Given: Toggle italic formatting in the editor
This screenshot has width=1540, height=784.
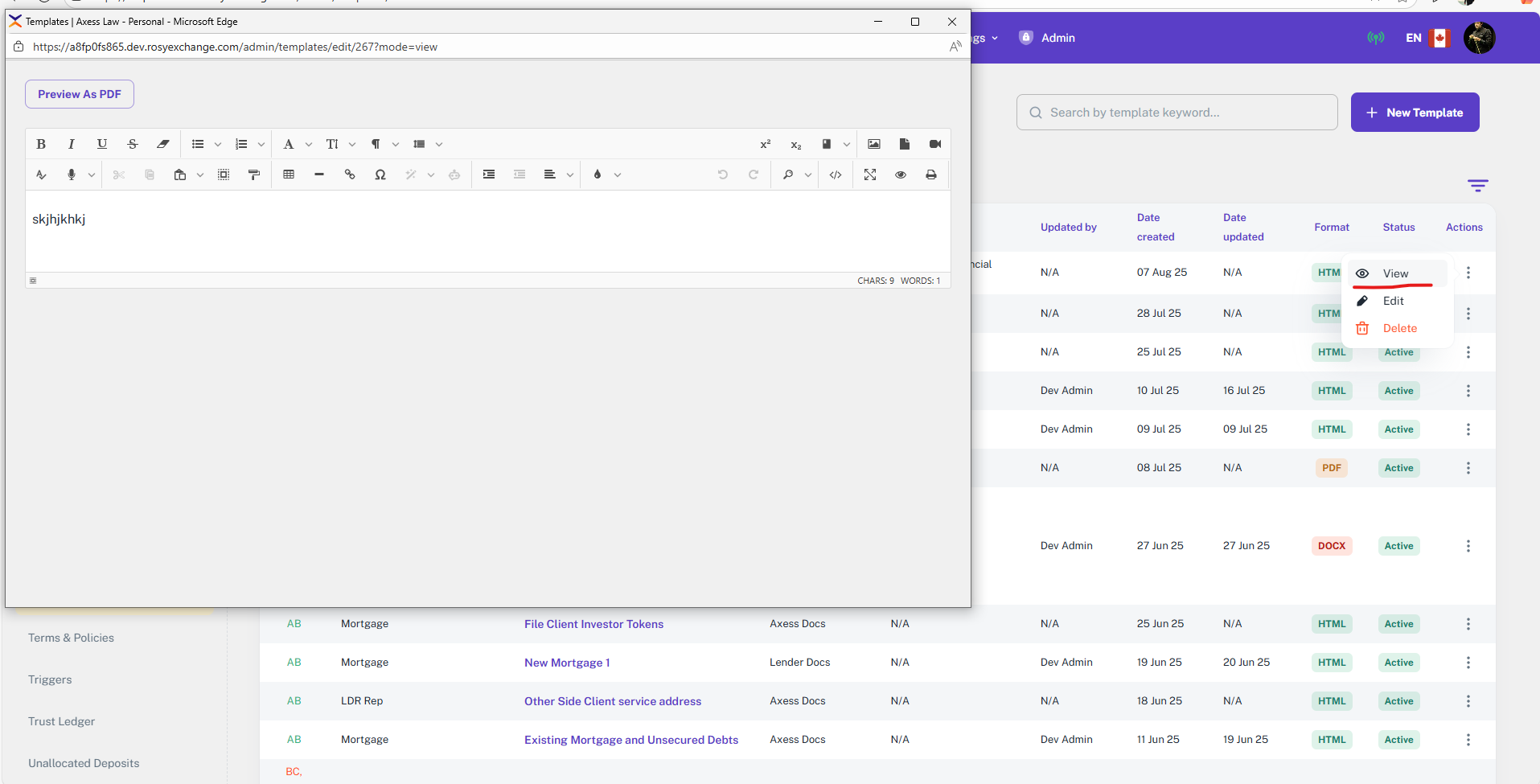Looking at the screenshot, I should 72,144.
